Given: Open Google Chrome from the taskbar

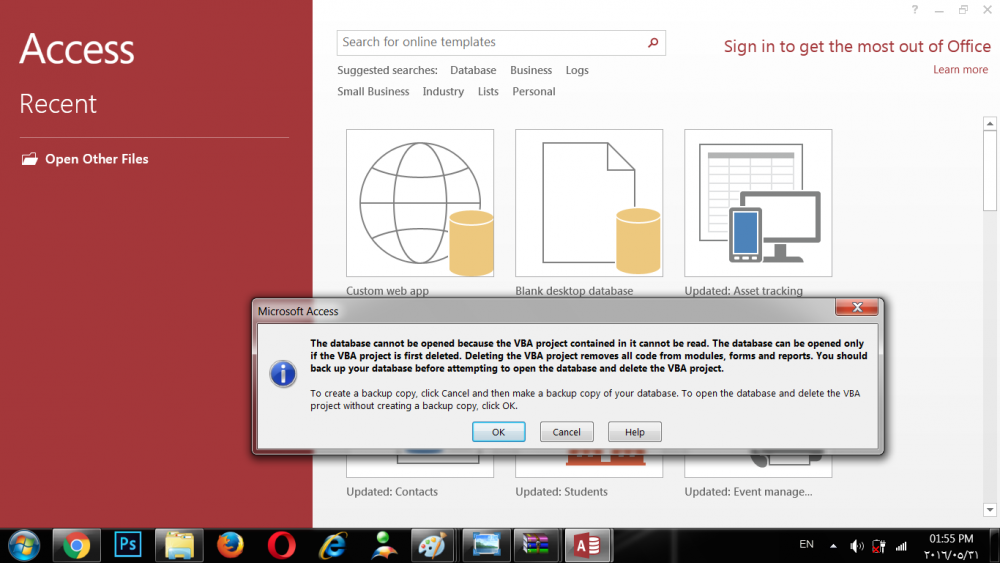Looking at the screenshot, I should [x=76, y=546].
